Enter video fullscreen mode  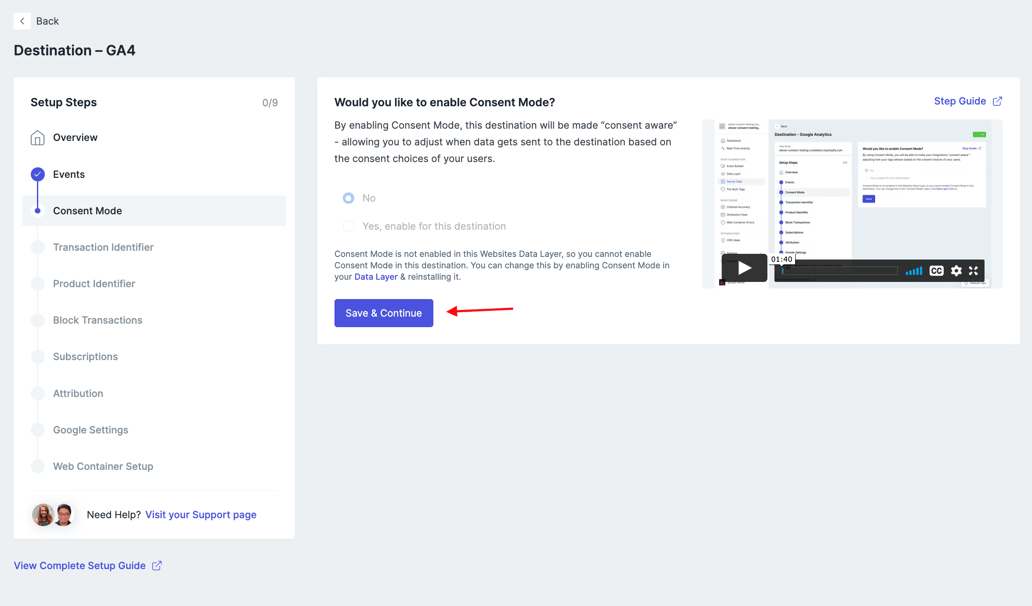click(x=973, y=271)
